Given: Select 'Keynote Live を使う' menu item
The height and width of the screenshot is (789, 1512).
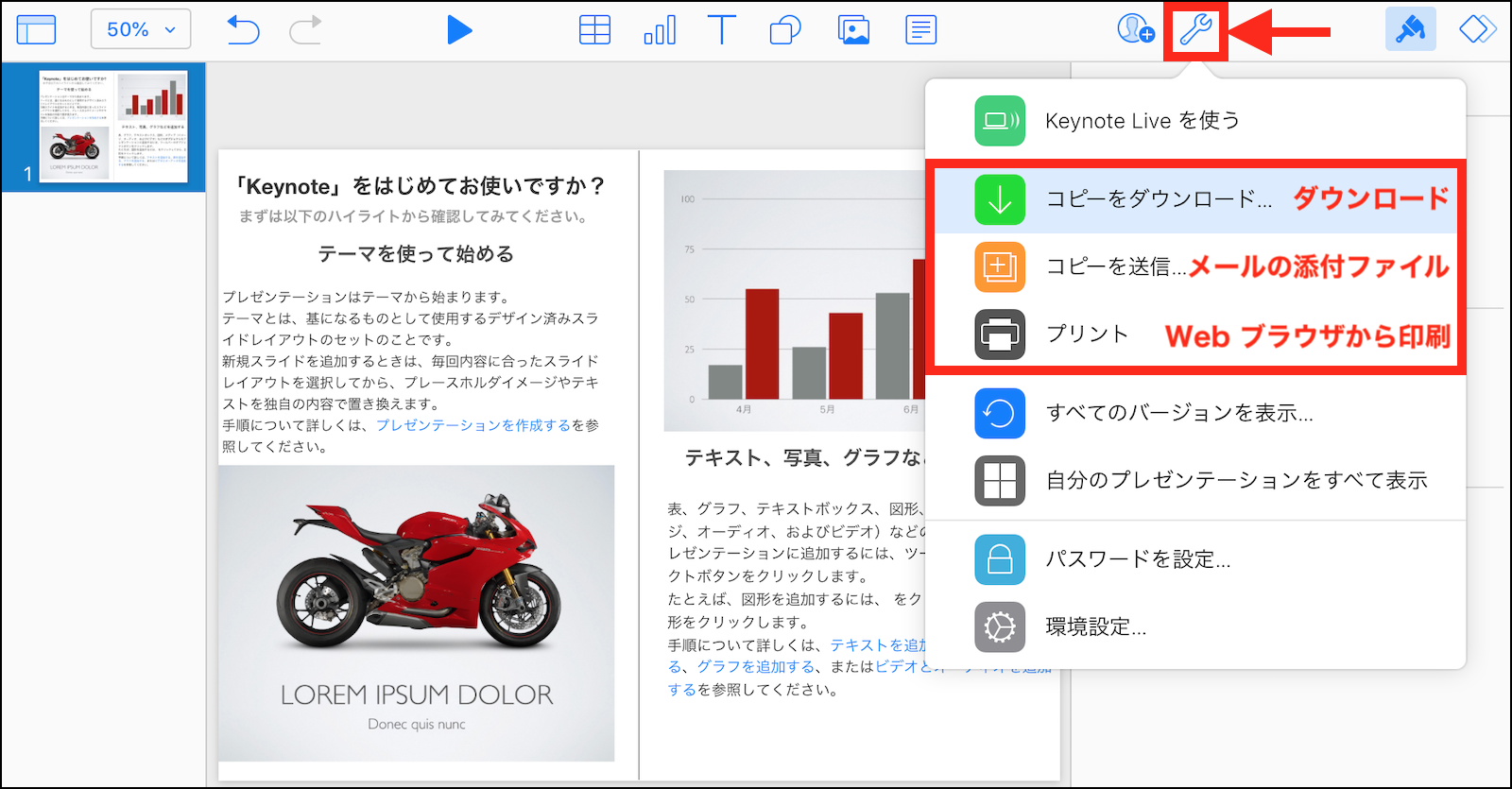Looking at the screenshot, I should coord(1142,121).
